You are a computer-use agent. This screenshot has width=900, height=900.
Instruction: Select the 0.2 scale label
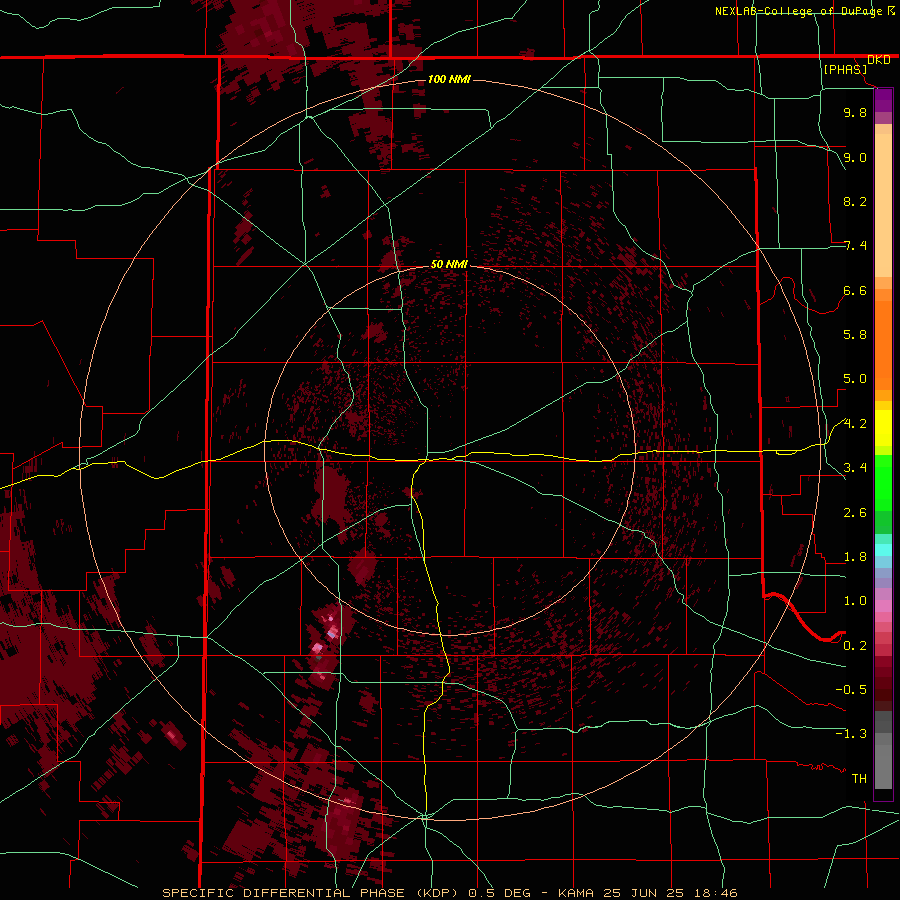click(855, 646)
